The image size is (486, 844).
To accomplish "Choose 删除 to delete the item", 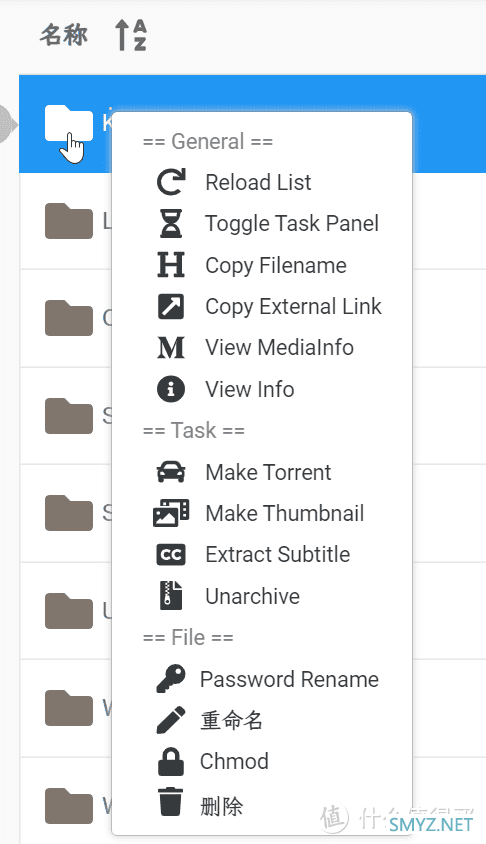I will tap(222, 806).
